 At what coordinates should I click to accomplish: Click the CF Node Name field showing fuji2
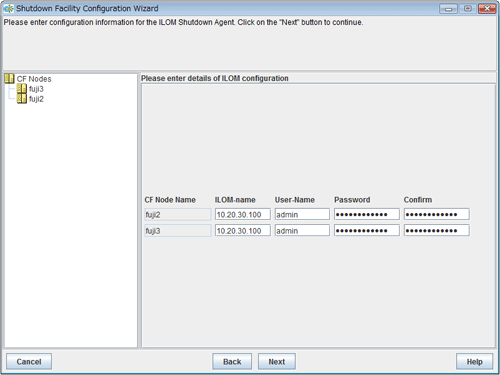coord(178,214)
